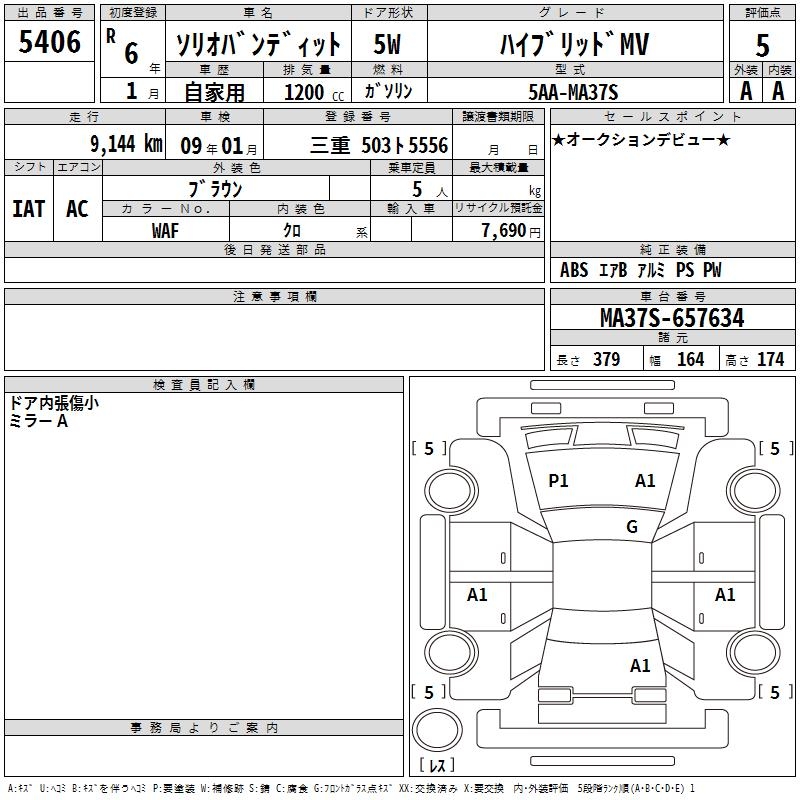The width and height of the screenshot is (800, 800).
Task: Select the 登録番号 header
Action: pyautogui.click(x=358, y=116)
